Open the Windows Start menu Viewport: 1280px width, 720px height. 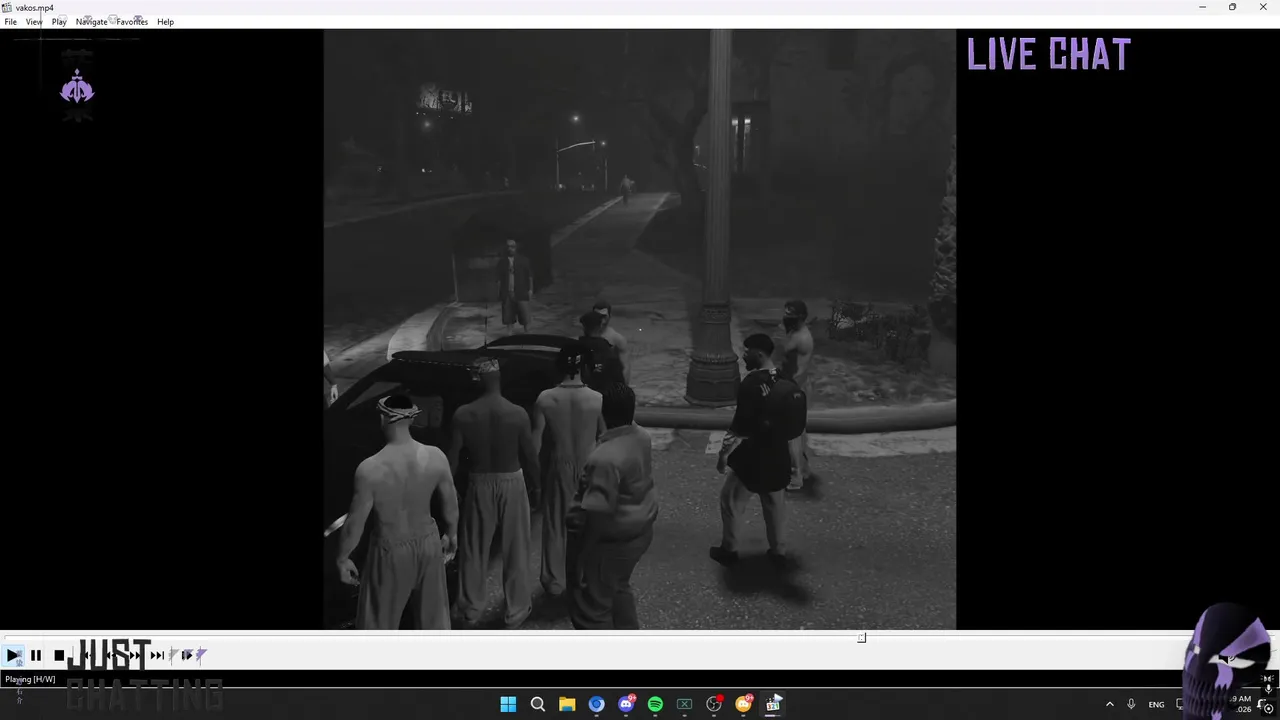[508, 704]
